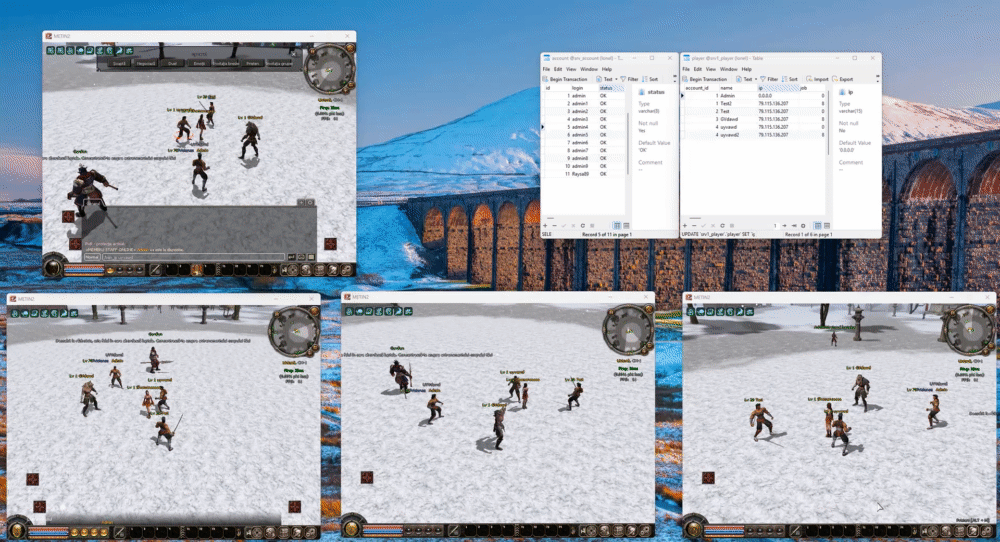The image size is (1000, 542).
Task: Switch player window to form view
Action: [827, 226]
